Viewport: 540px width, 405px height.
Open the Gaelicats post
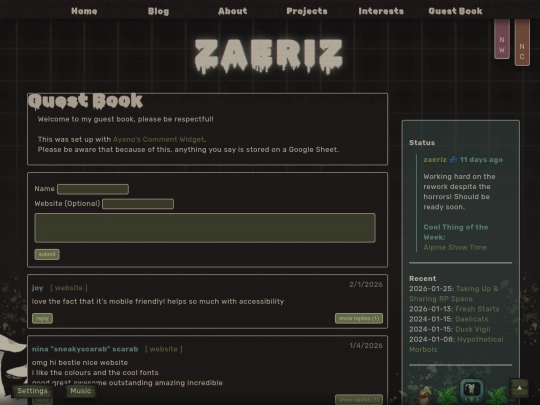[x=471, y=319]
